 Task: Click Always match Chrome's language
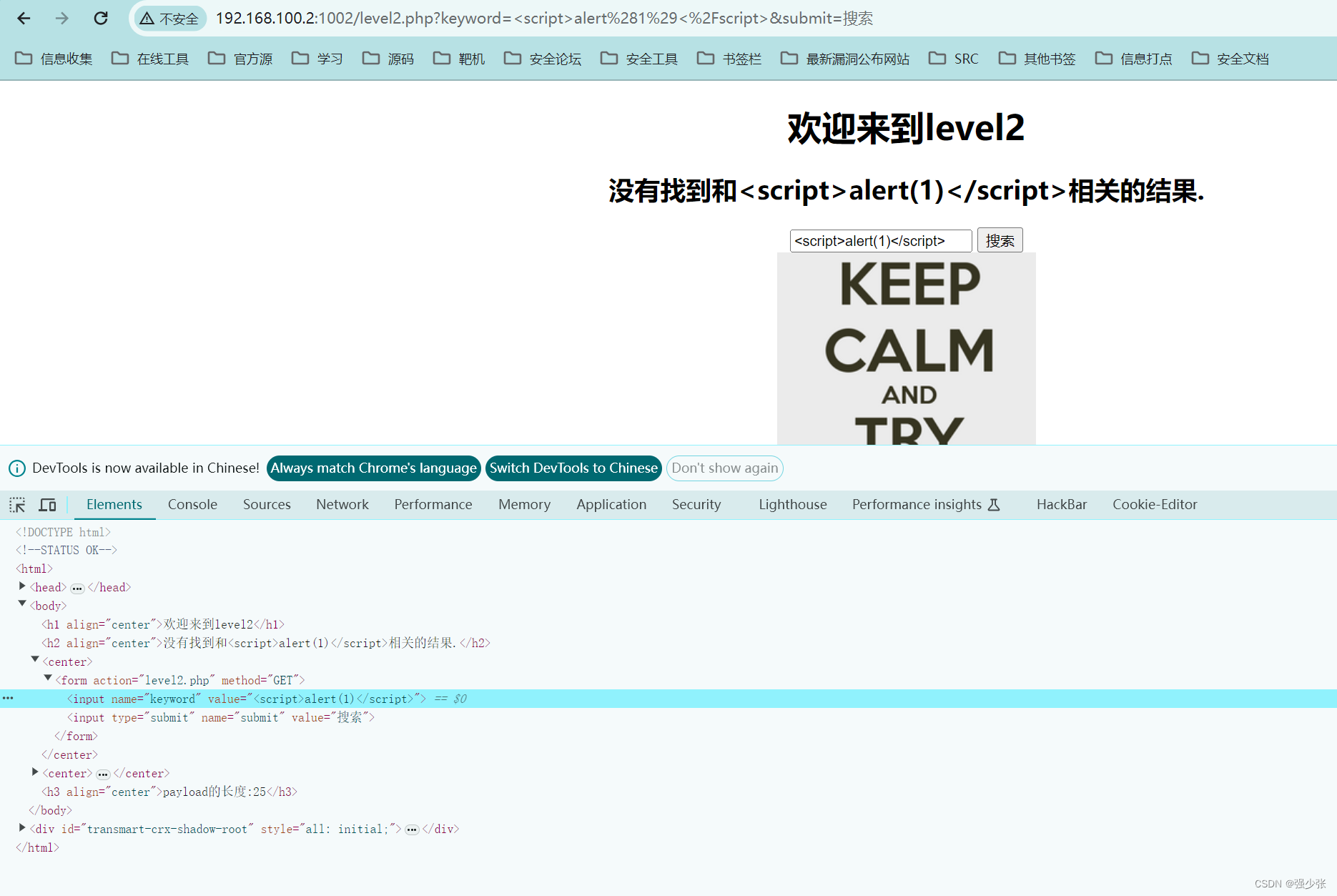coord(373,468)
